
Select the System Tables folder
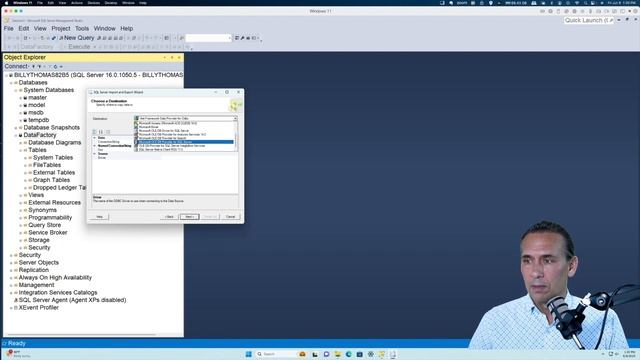coord(53,158)
